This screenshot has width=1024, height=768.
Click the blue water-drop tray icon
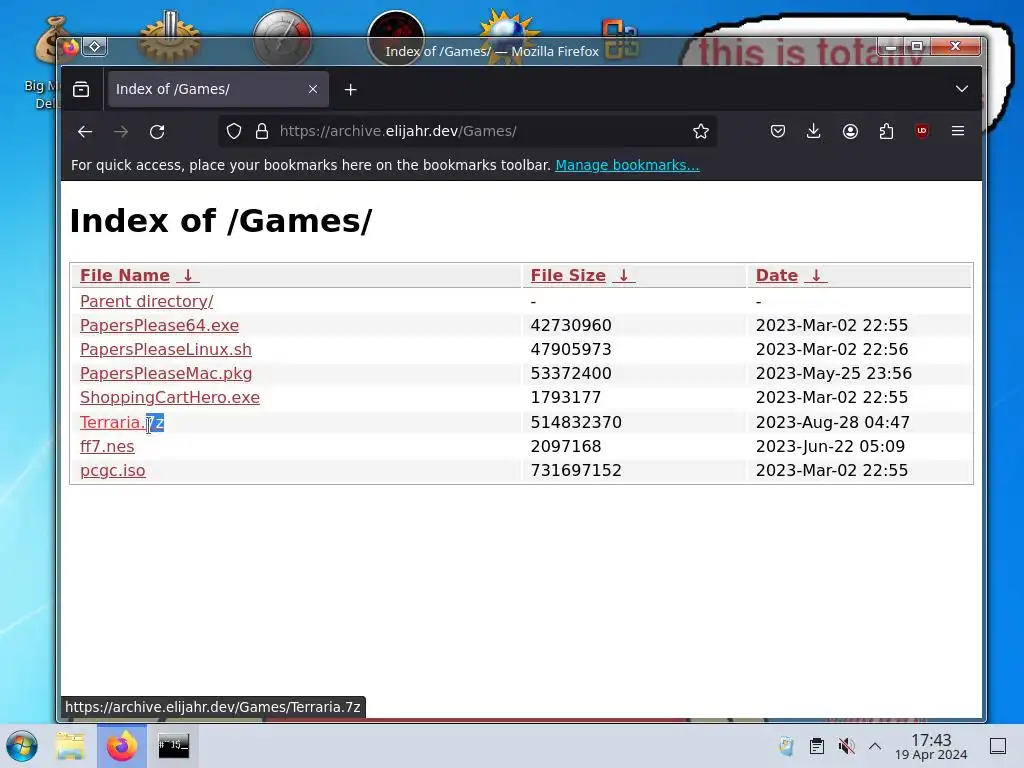point(786,746)
